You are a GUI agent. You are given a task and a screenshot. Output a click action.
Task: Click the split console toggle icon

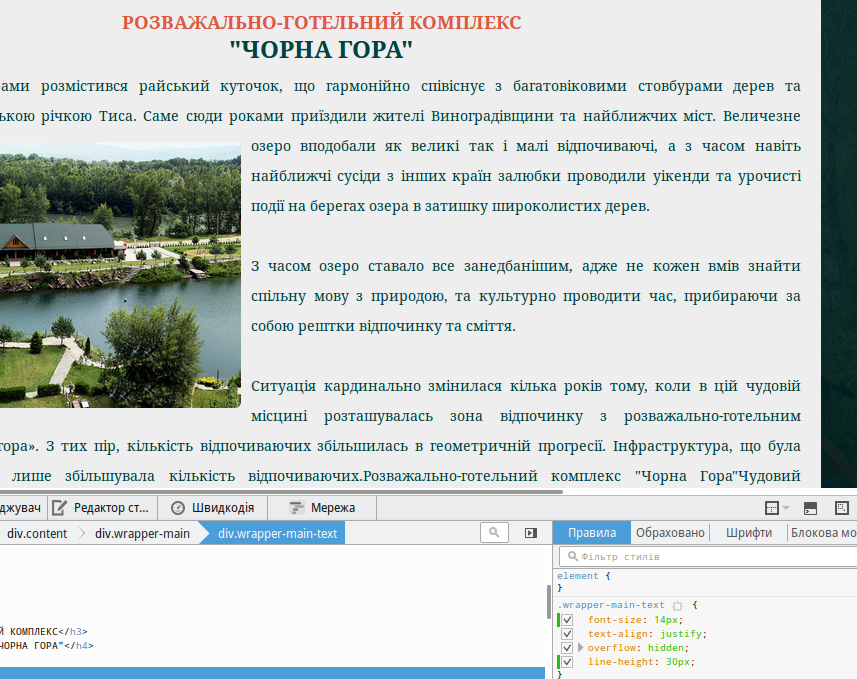[811, 508]
